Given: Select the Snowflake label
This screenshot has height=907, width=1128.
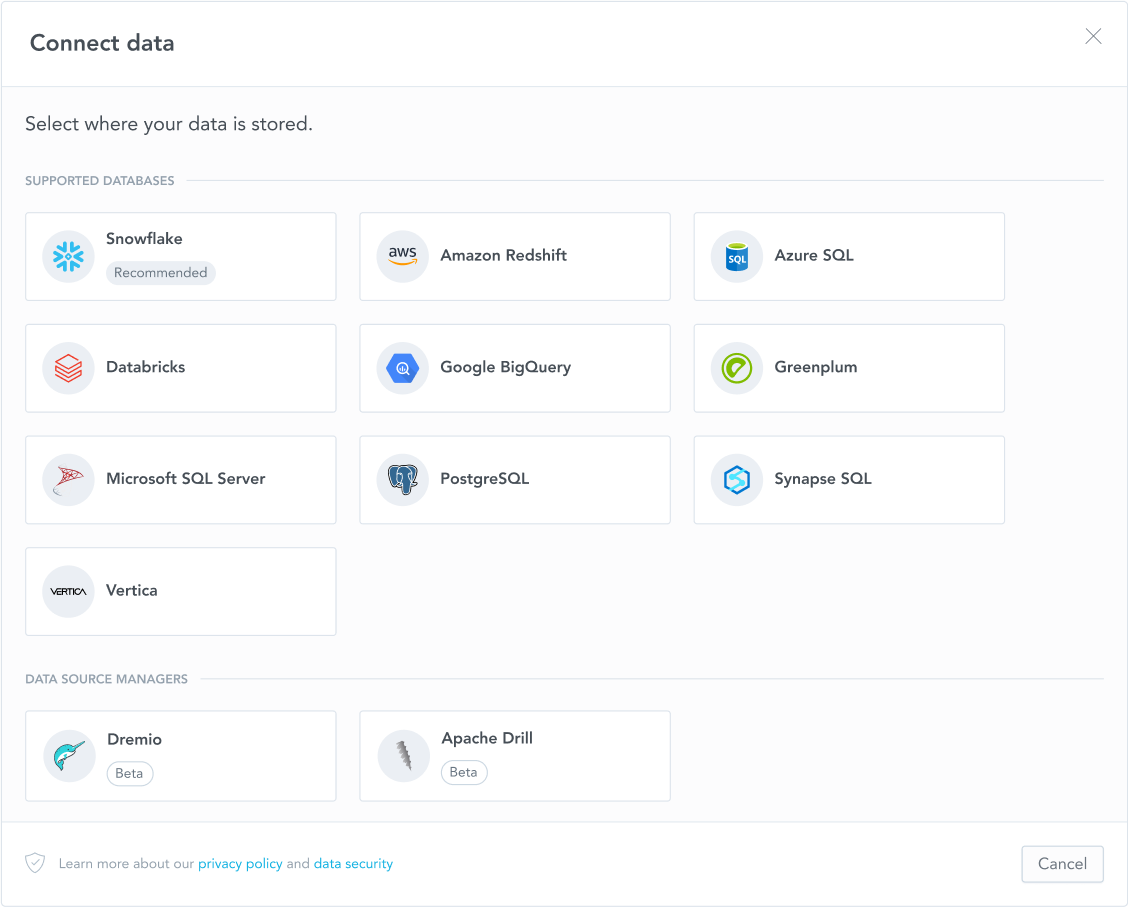Looking at the screenshot, I should pos(144,239).
